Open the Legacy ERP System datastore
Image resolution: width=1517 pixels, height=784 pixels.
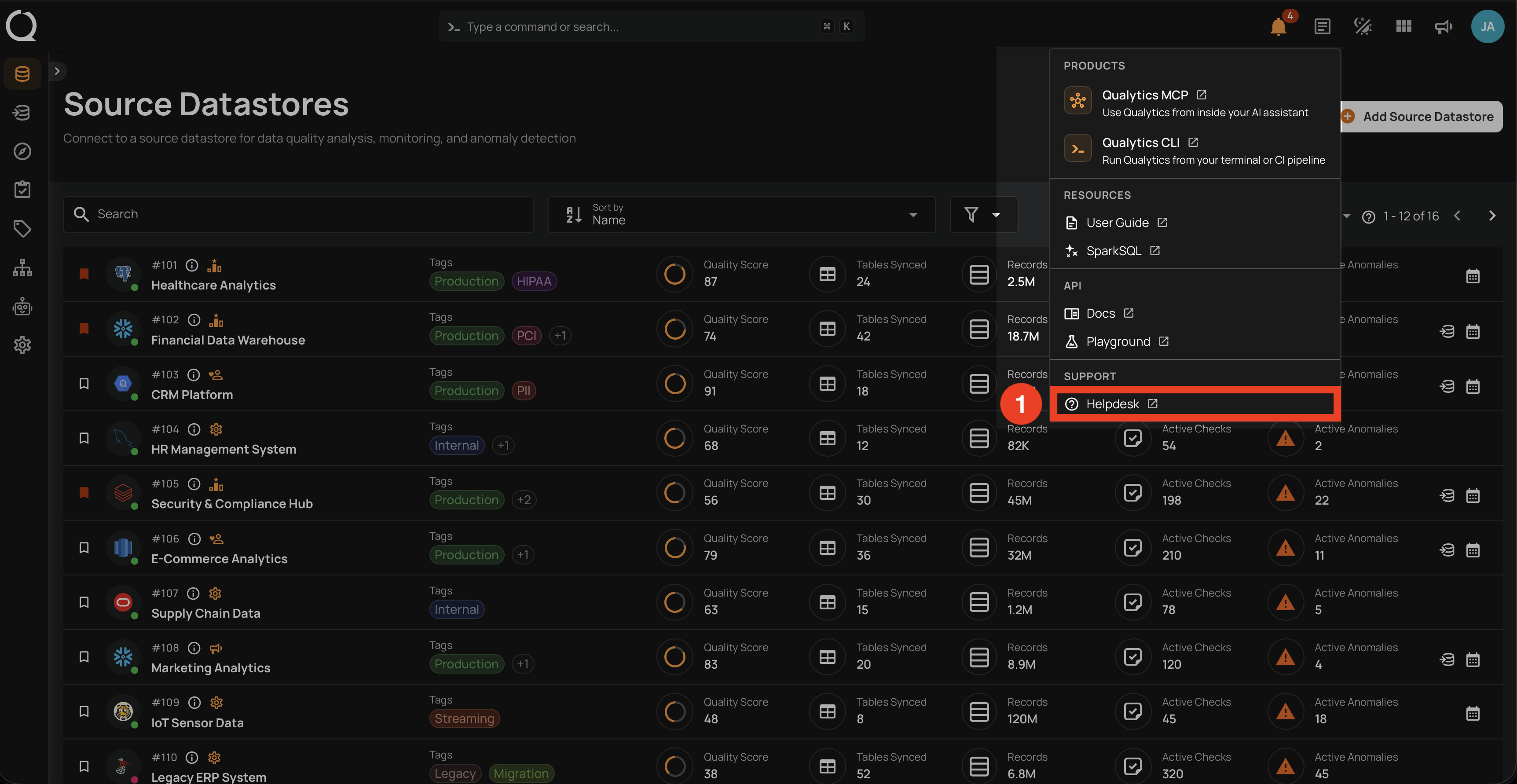pos(209,777)
